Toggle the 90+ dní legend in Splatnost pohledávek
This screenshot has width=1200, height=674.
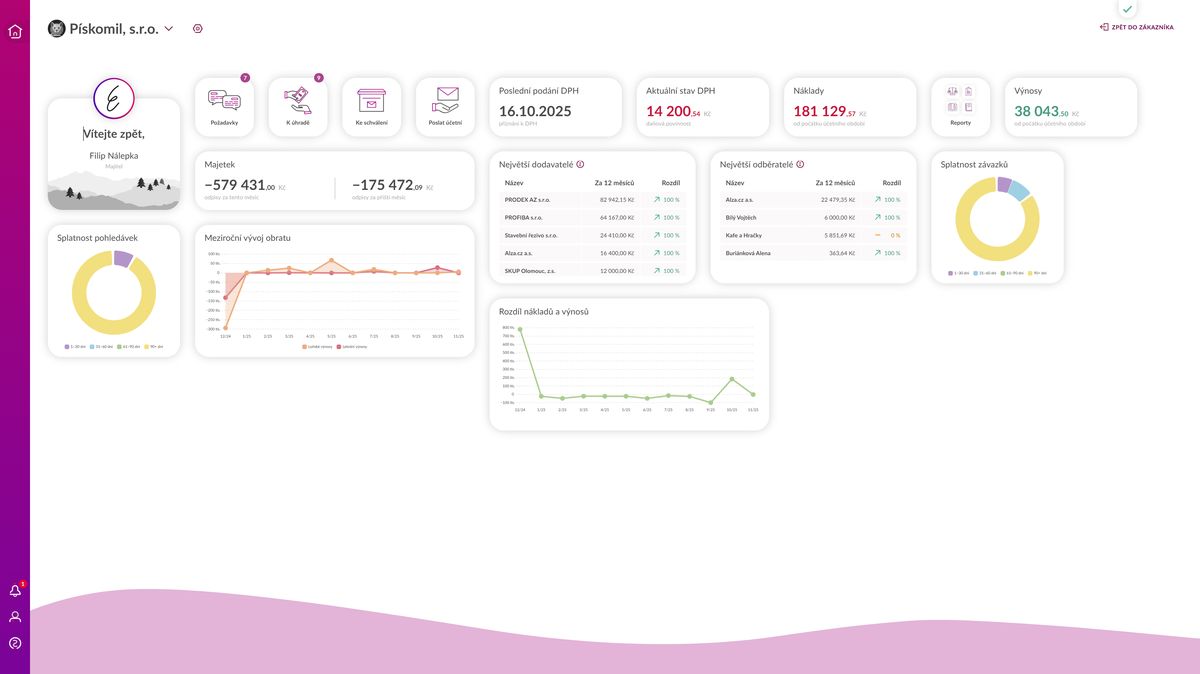tap(154, 346)
